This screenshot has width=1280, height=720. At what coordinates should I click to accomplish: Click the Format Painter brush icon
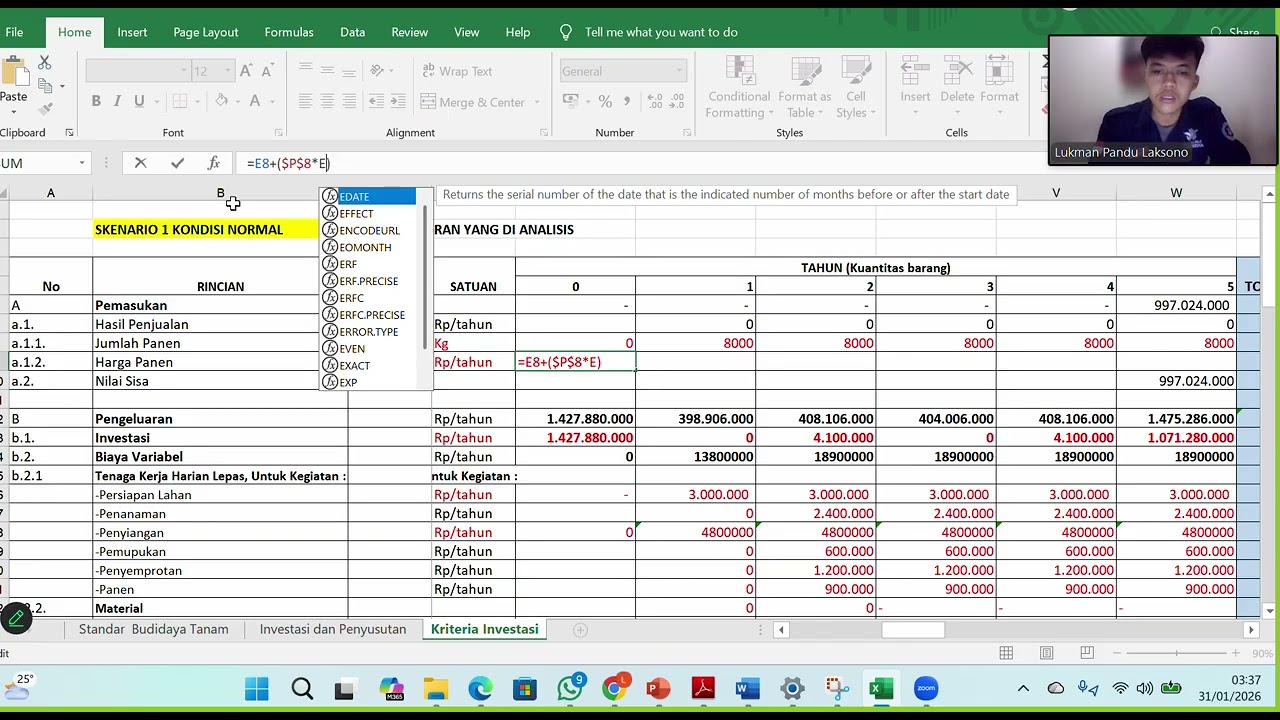tap(44, 108)
